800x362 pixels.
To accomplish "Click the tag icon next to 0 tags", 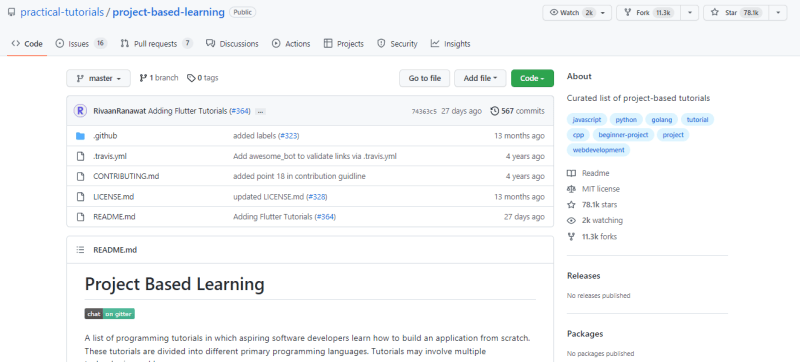I will coord(191,78).
